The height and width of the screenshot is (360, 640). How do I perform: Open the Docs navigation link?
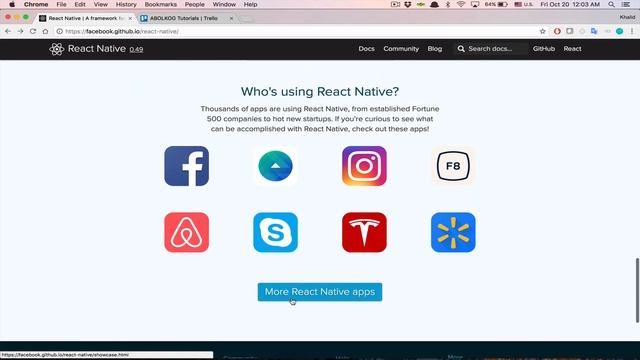(x=367, y=49)
